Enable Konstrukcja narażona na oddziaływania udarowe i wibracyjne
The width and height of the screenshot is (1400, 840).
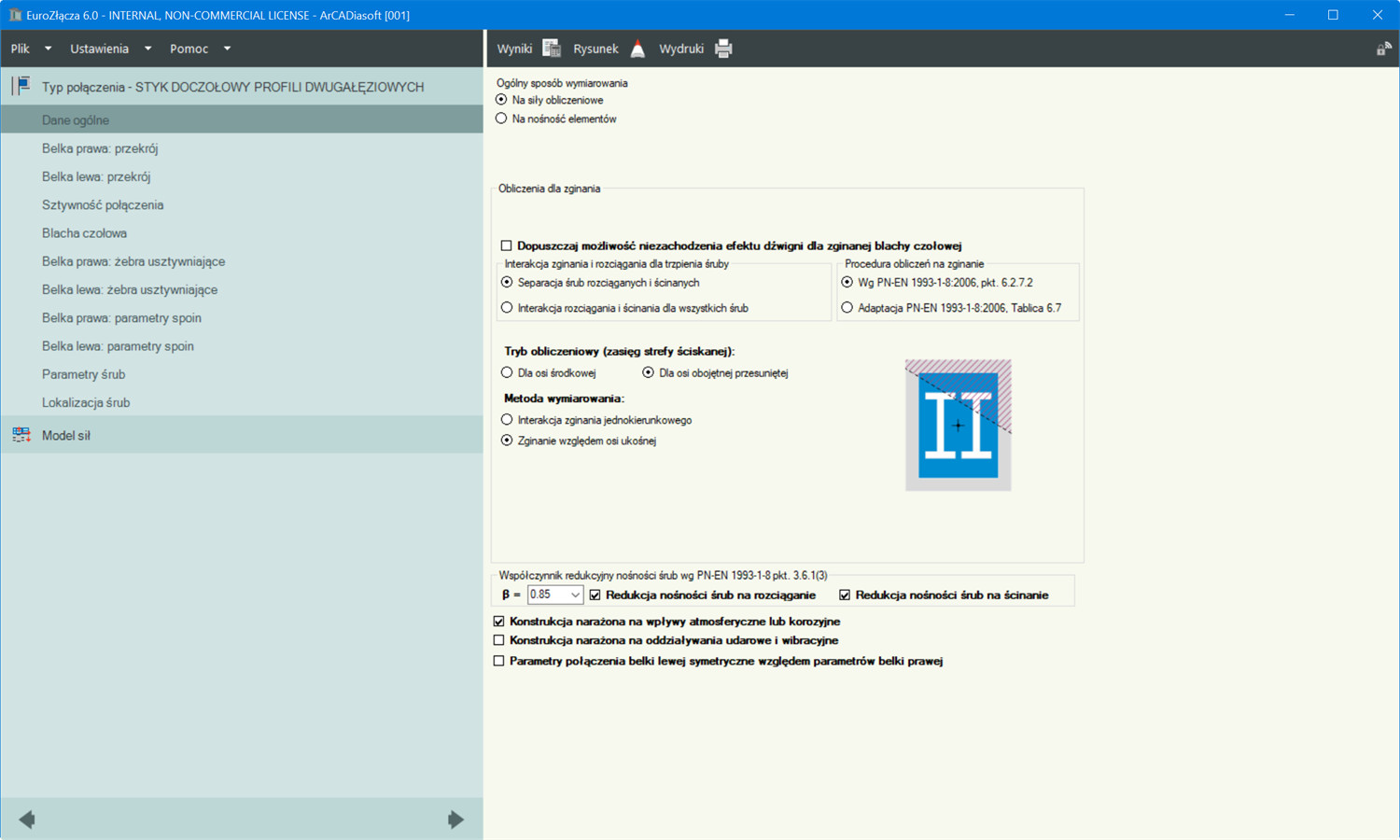[498, 640]
